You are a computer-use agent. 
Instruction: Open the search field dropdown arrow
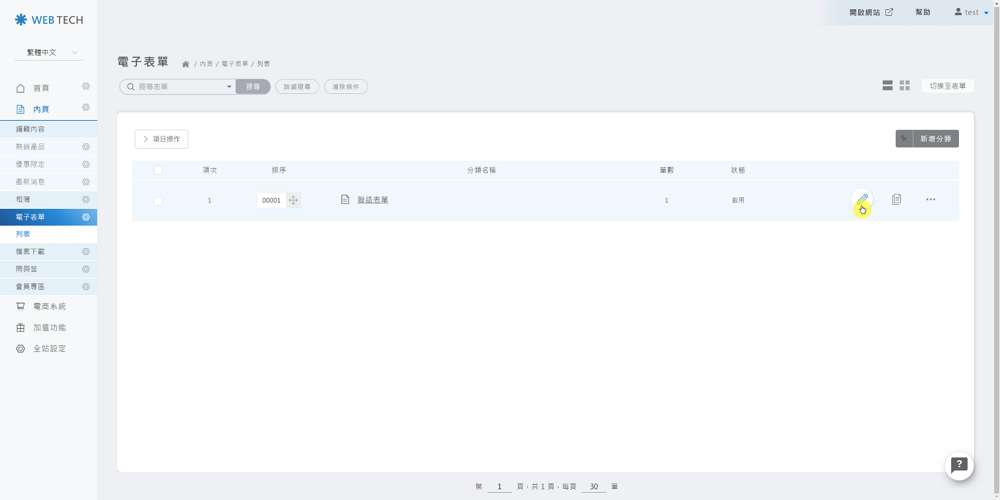229,87
